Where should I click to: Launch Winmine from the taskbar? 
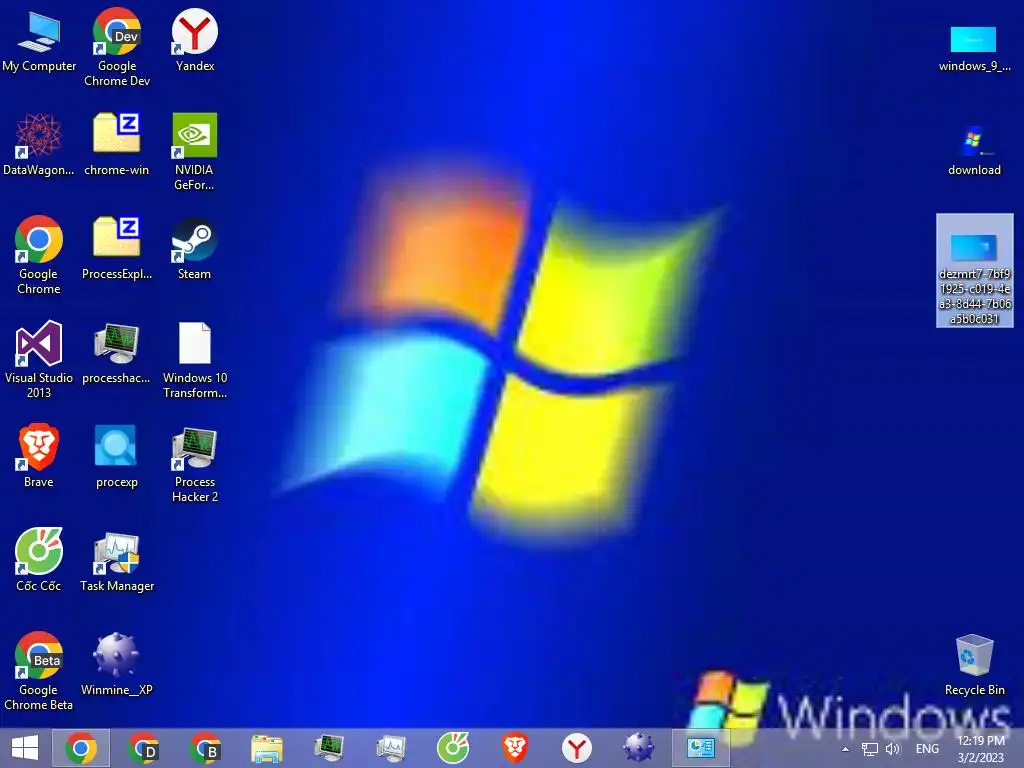click(x=639, y=748)
